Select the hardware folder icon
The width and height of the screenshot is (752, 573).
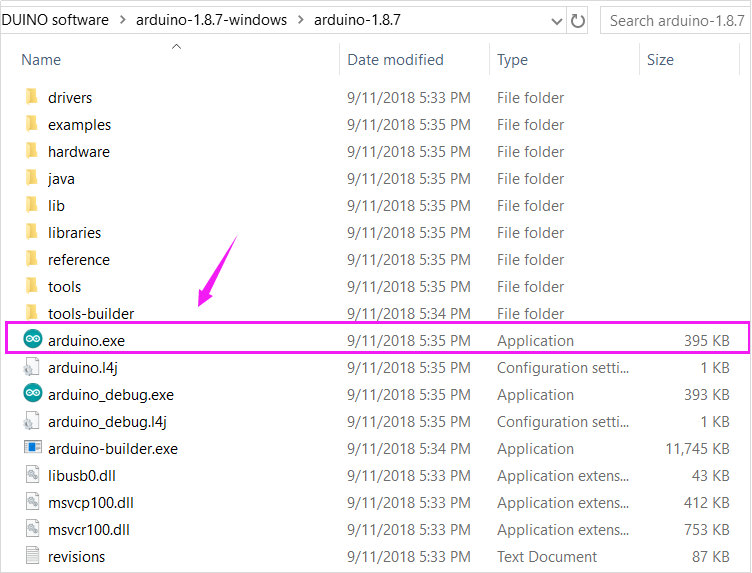point(32,151)
